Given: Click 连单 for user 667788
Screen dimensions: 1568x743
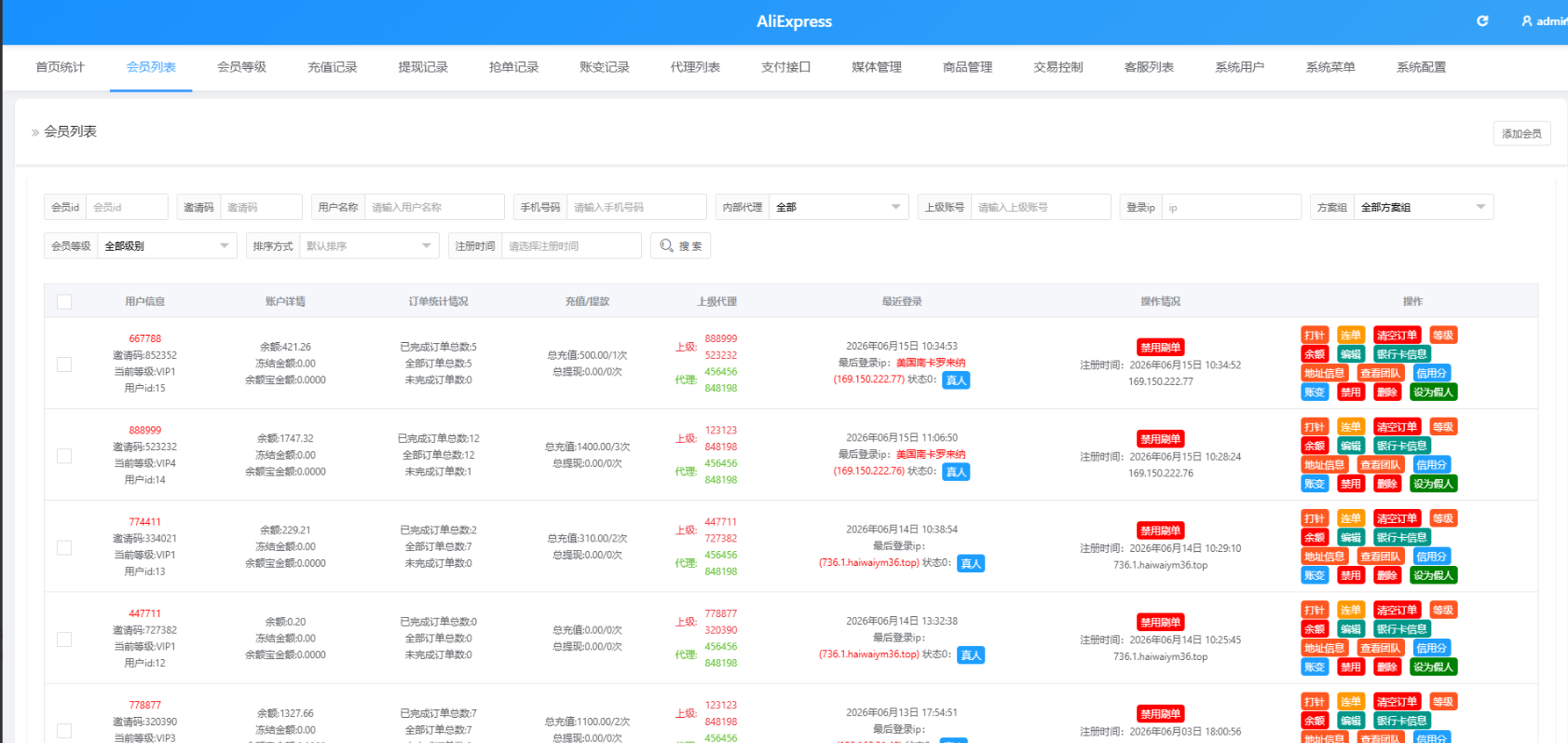Looking at the screenshot, I should 1350,336.
